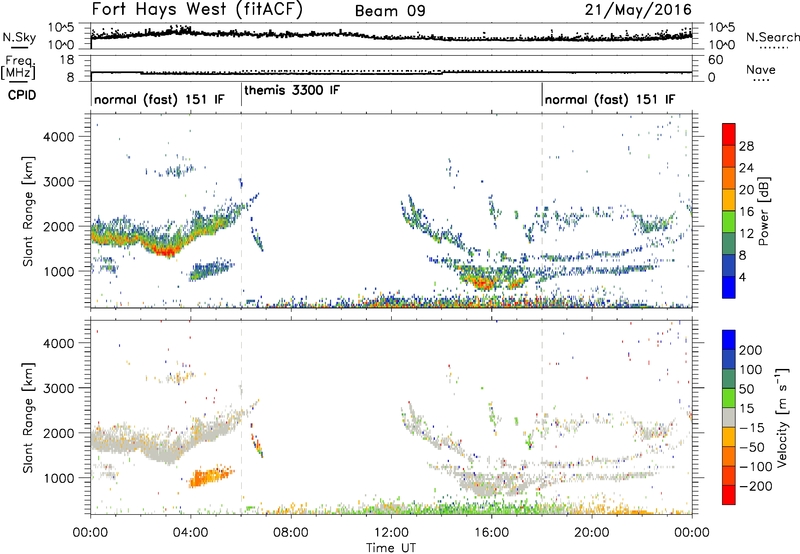The image size is (800, 554).
Task: Click the '16:00' time axis tick
Action: pyautogui.click(x=491, y=533)
